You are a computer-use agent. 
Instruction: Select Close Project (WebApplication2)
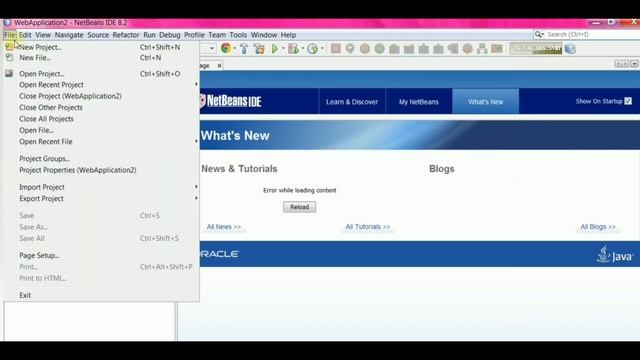pos(101,96)
